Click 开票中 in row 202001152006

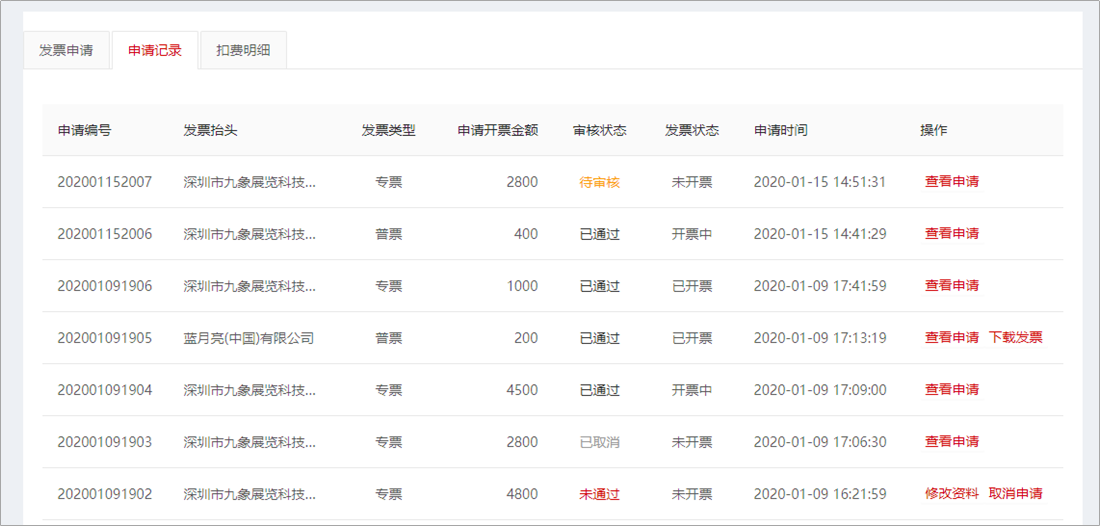(x=692, y=234)
